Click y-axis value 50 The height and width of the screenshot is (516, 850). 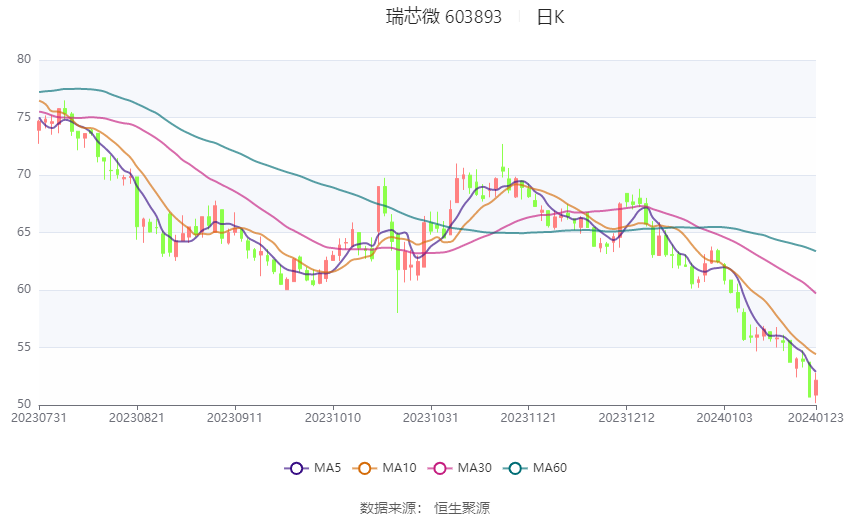tap(24, 404)
